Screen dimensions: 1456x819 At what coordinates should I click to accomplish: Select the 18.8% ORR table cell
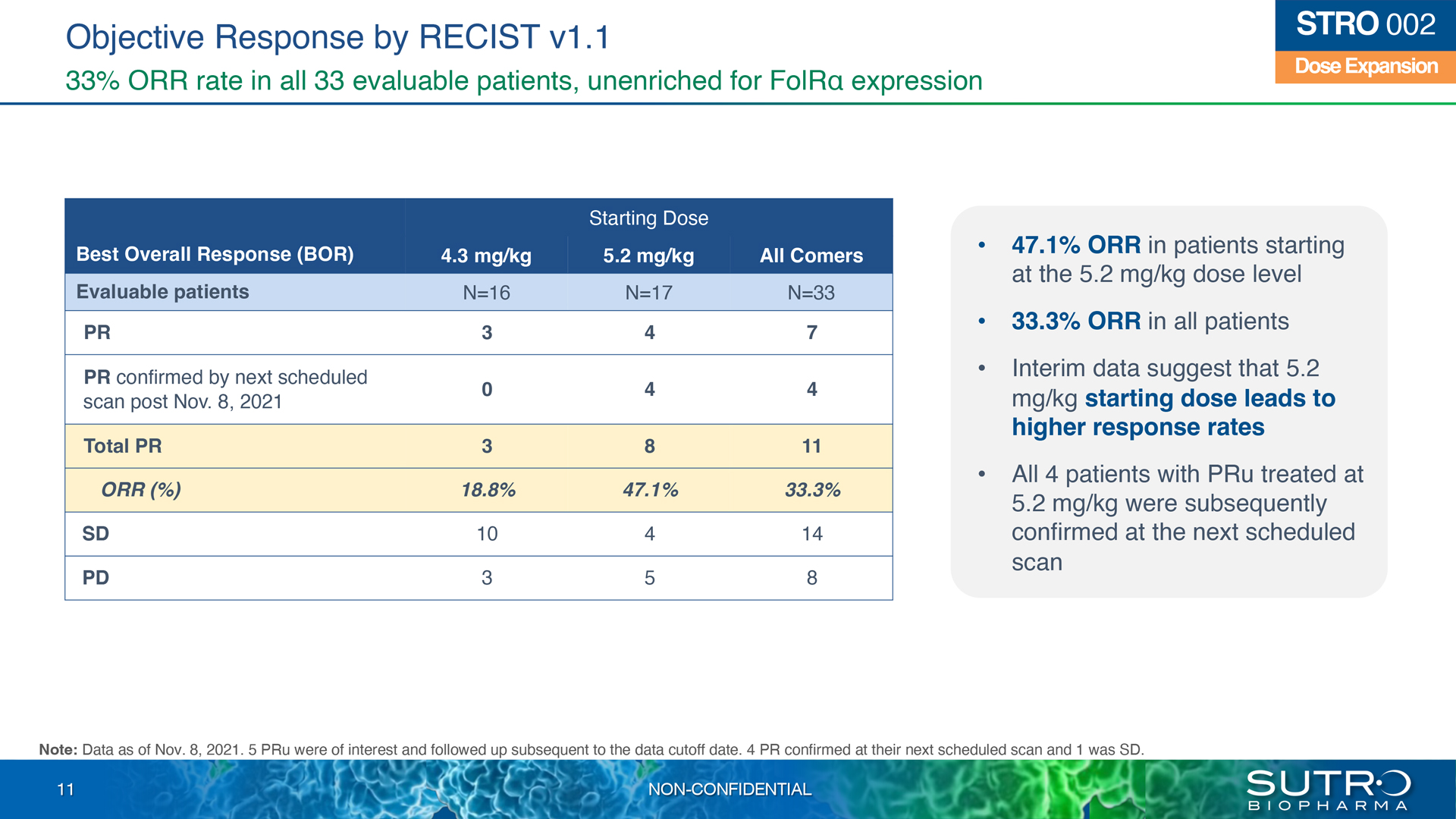tap(488, 490)
